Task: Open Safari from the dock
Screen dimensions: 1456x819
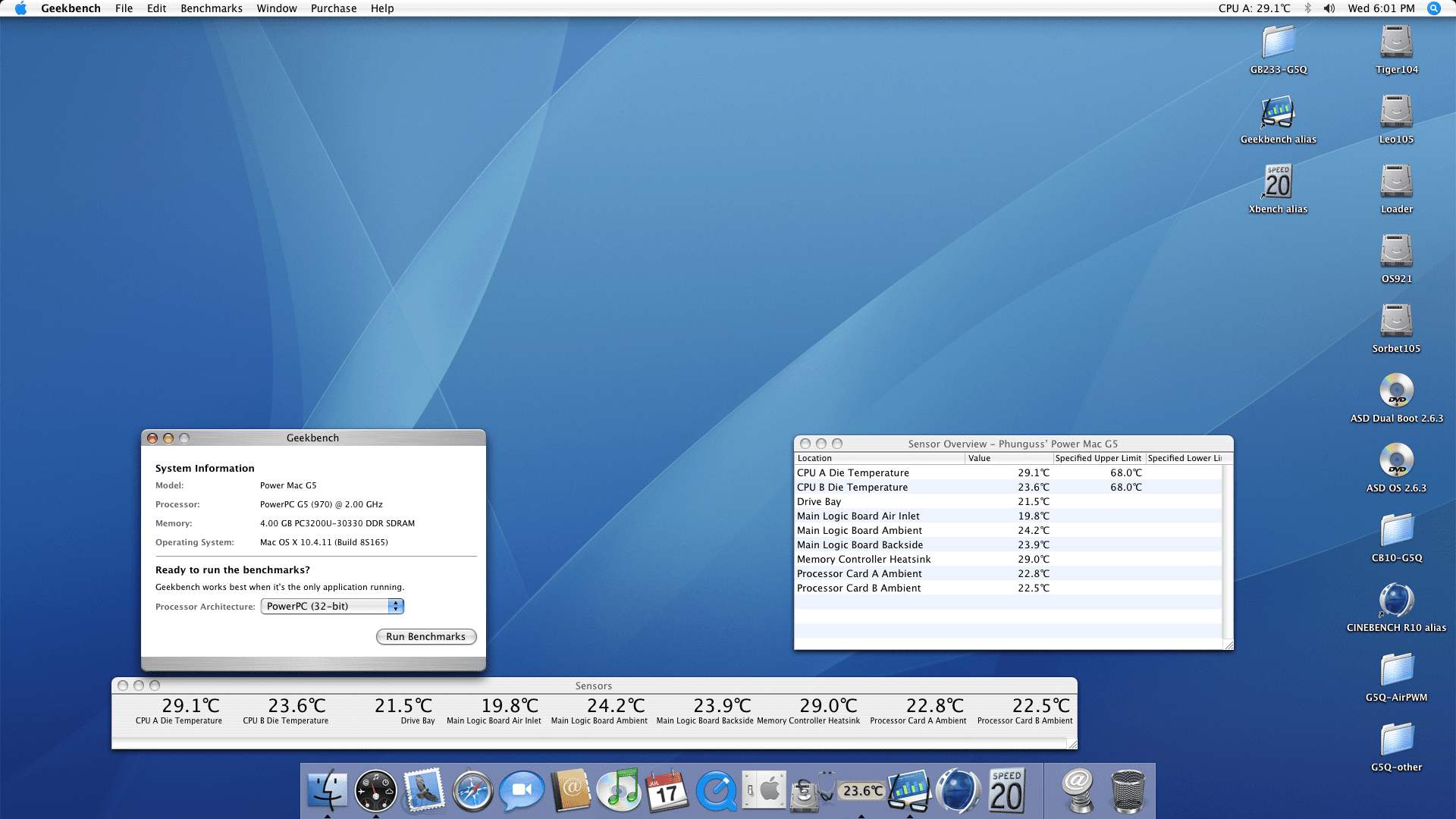Action: [x=472, y=791]
